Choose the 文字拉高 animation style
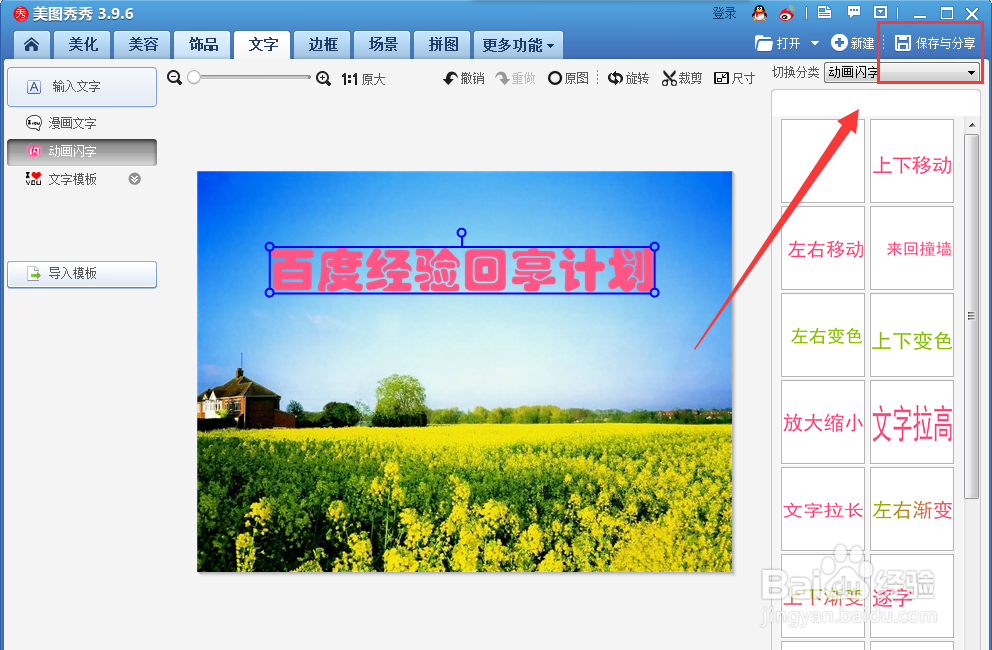Image resolution: width=992 pixels, height=650 pixels. [x=912, y=422]
